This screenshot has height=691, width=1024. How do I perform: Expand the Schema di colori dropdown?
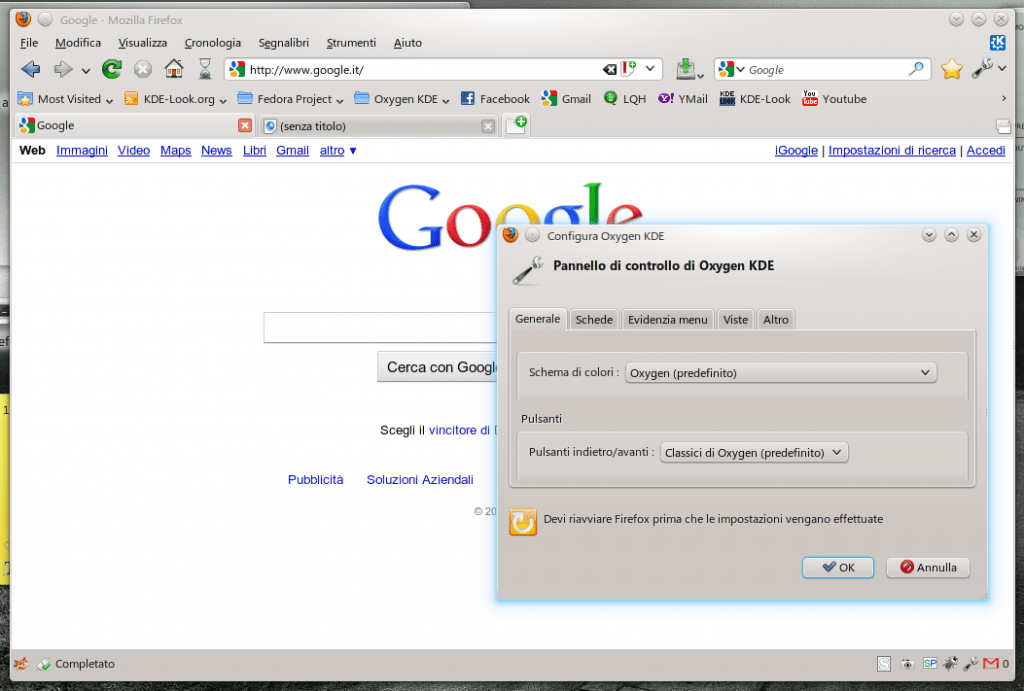[x=780, y=373]
